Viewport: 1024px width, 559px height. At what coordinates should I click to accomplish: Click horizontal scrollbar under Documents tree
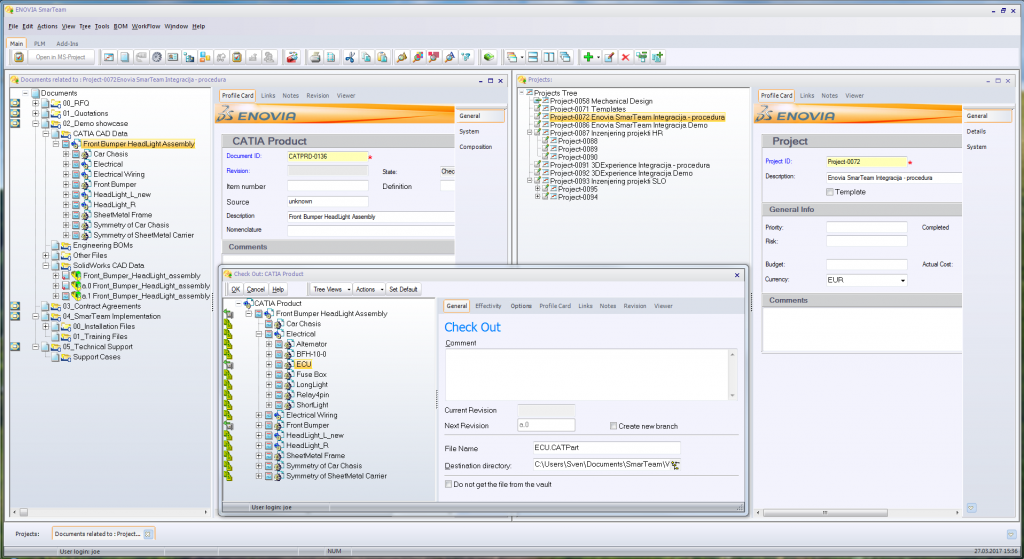(109, 513)
